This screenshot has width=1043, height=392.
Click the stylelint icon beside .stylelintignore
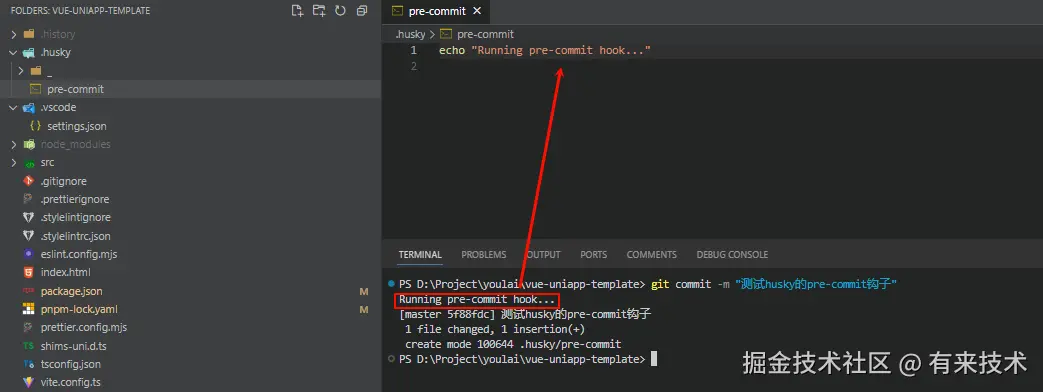[x=28, y=218]
